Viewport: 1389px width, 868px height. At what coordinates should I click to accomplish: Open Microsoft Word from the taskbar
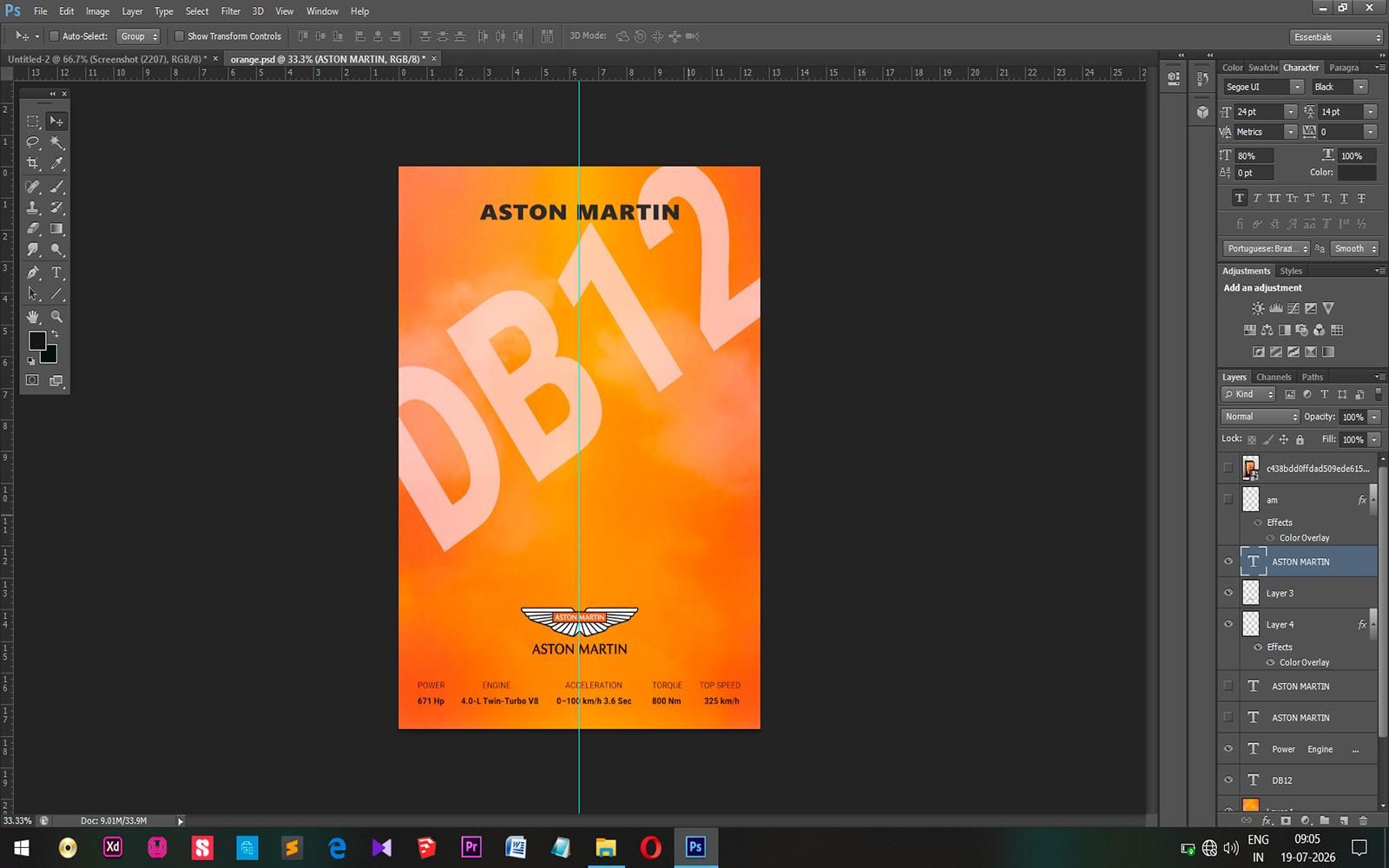(516, 847)
